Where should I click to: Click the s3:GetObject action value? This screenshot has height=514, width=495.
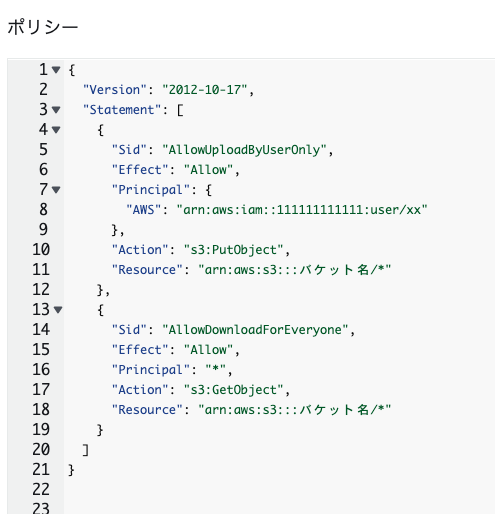[234, 390]
